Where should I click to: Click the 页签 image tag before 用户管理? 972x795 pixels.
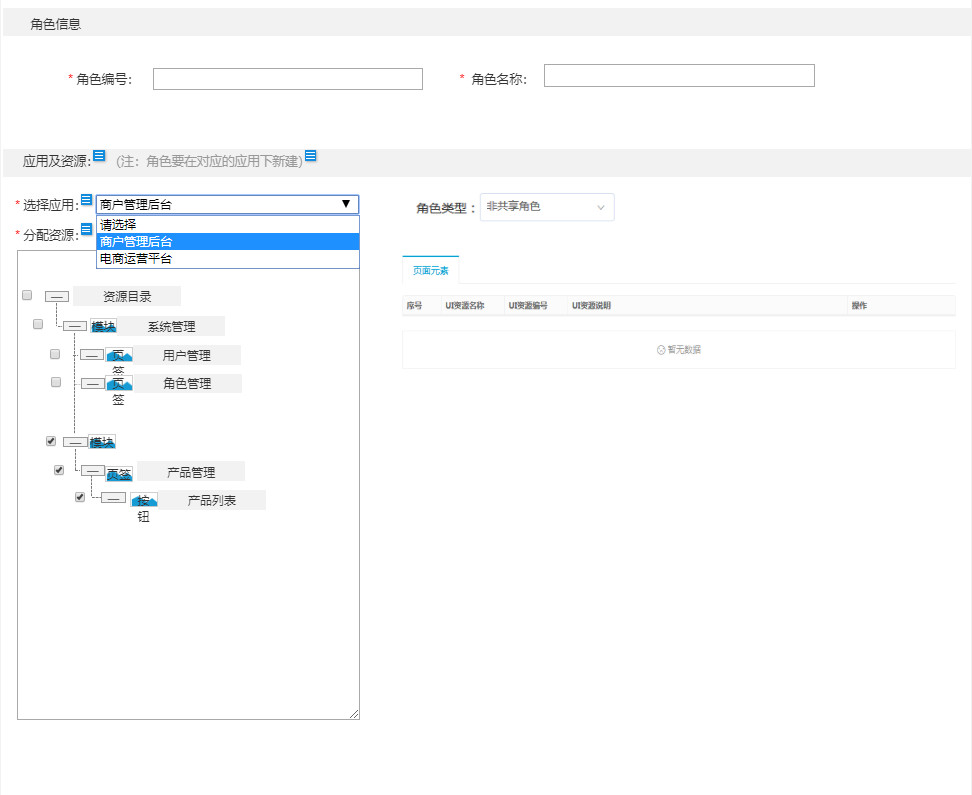(119, 355)
